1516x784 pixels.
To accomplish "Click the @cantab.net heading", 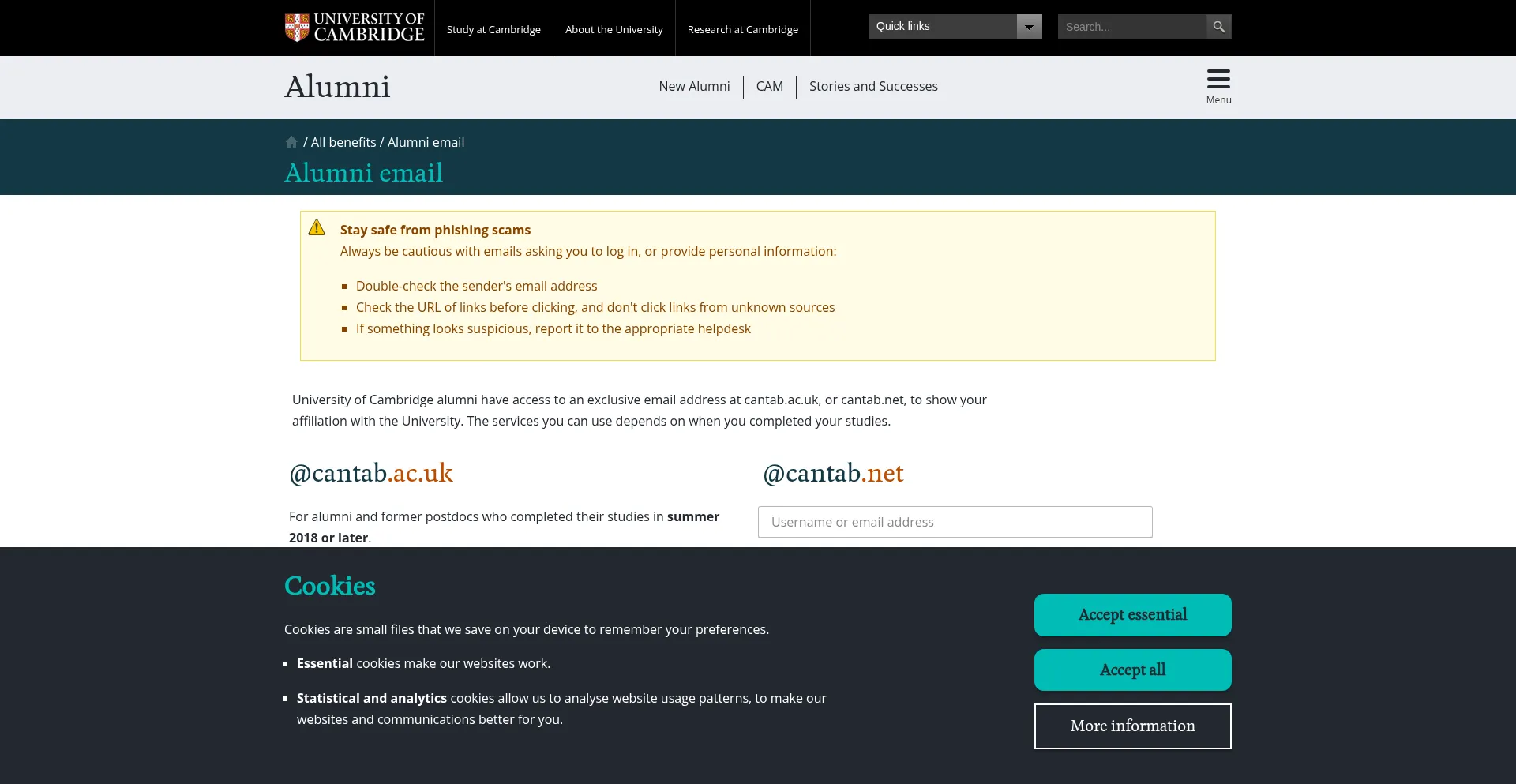I will (833, 473).
